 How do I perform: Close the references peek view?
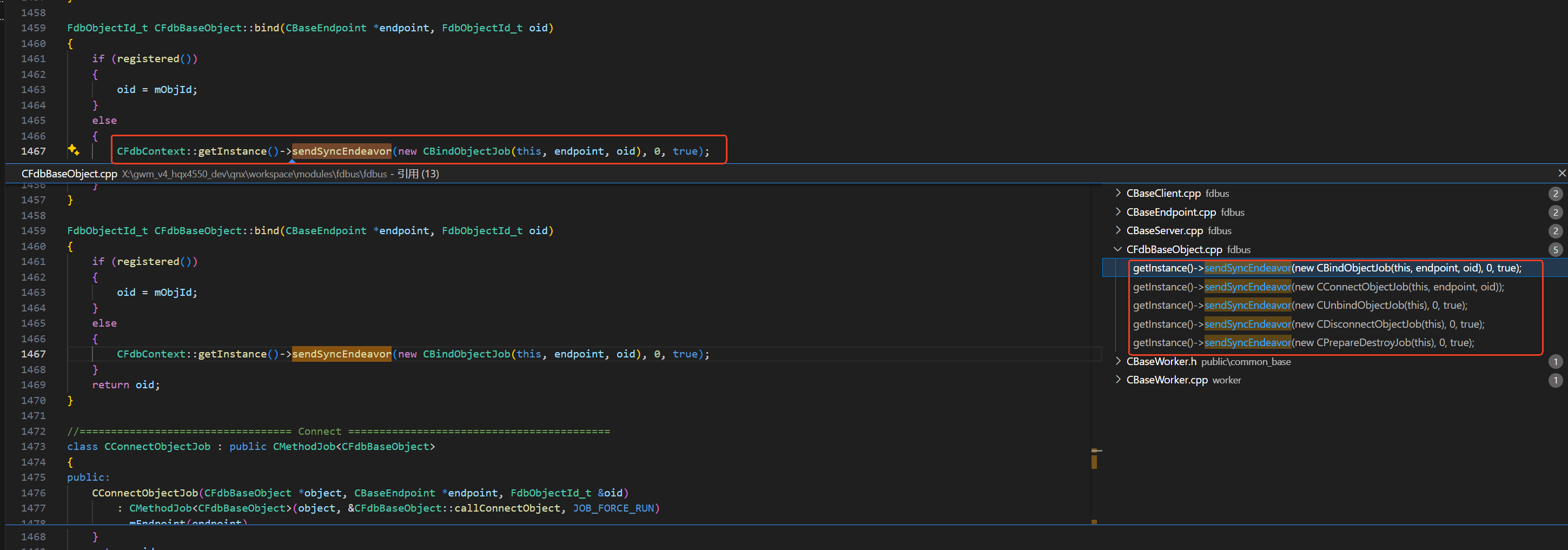[1562, 173]
